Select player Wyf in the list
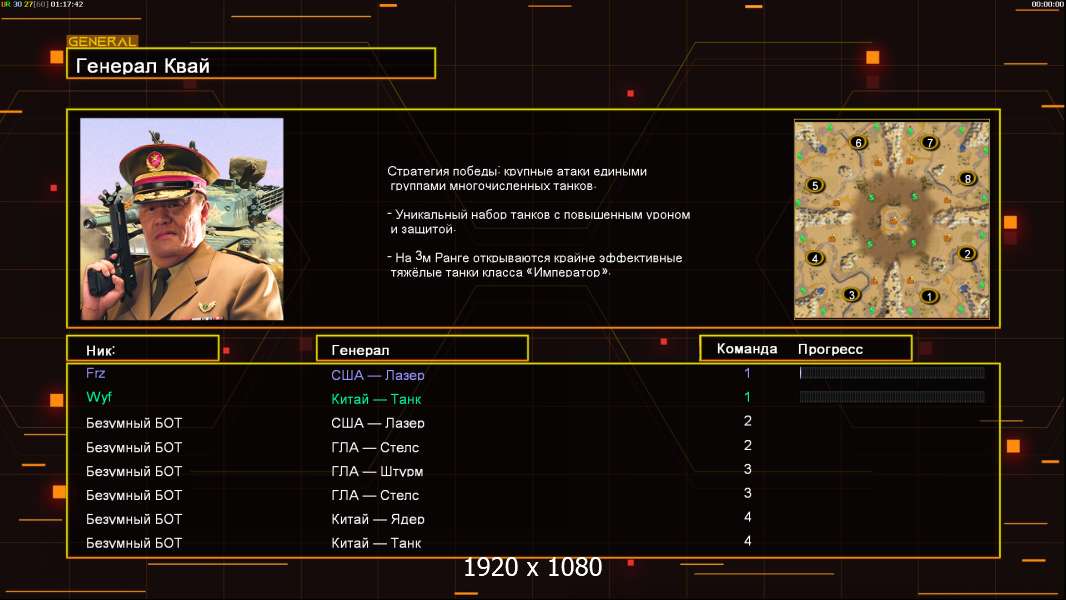Screen dimensions: 1066x600 coord(99,398)
